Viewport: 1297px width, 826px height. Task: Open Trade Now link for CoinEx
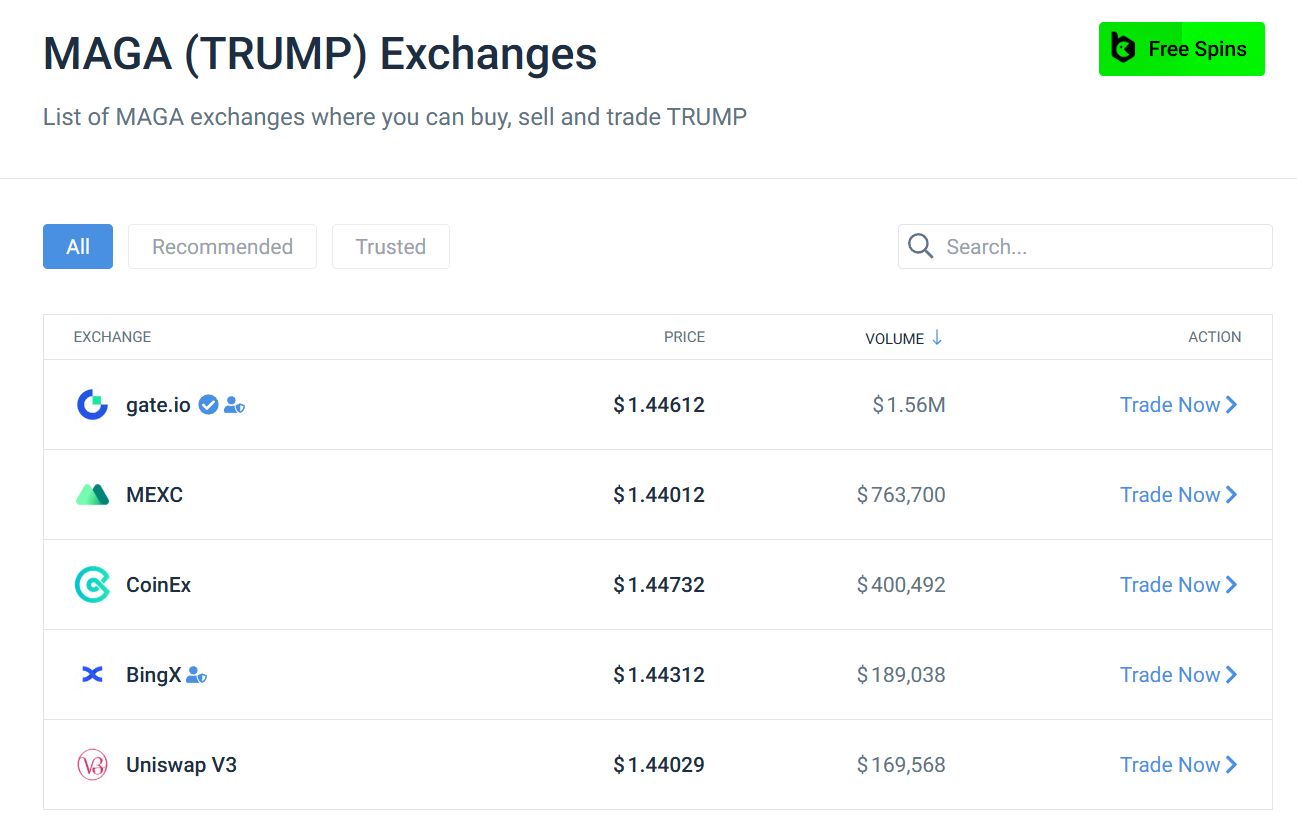click(x=1179, y=585)
